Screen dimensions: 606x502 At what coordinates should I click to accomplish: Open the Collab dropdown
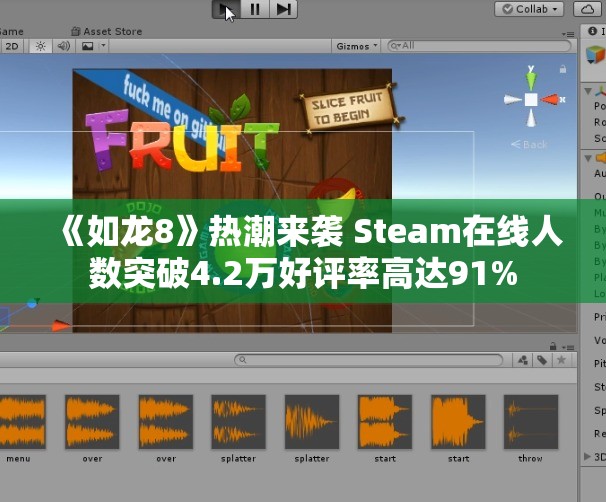tap(529, 9)
